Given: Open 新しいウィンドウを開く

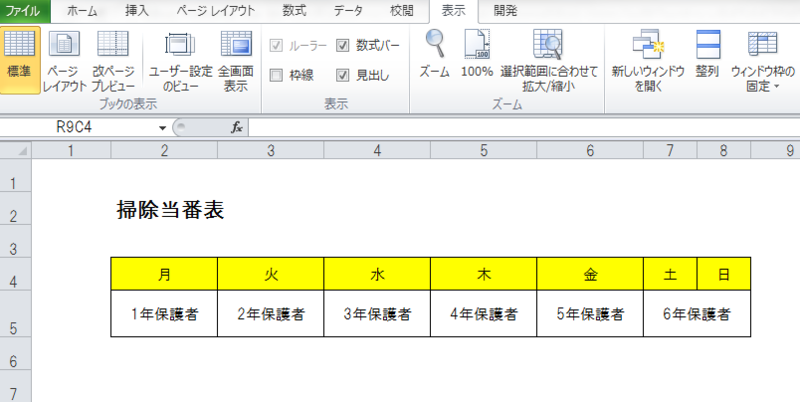Looking at the screenshot, I should (648, 60).
